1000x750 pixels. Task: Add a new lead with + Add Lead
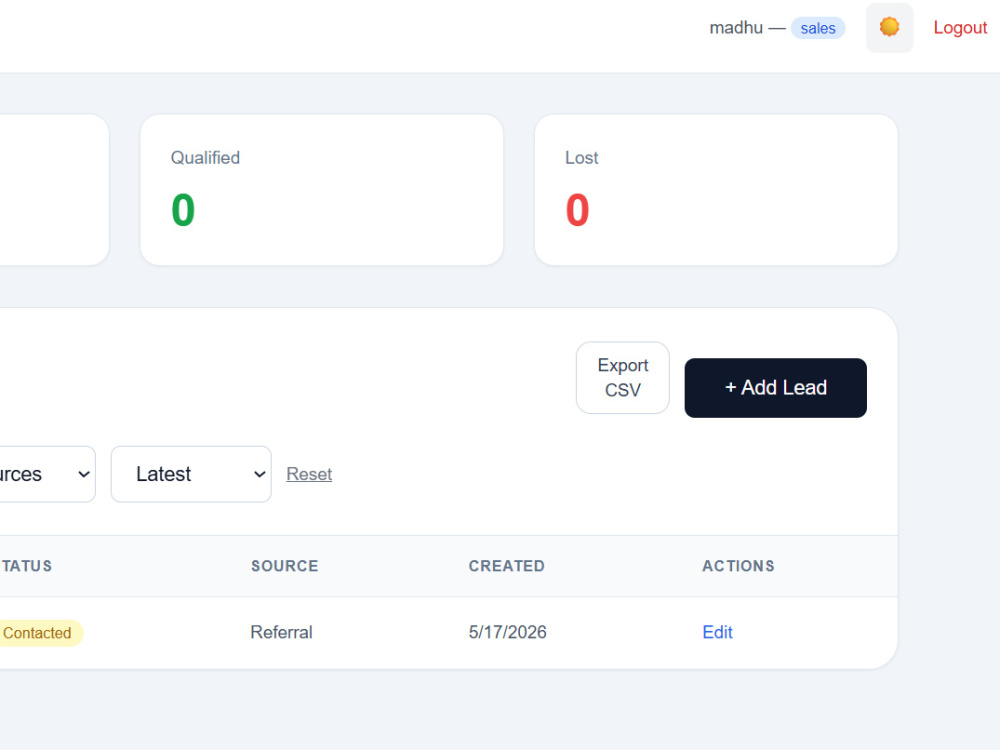pyautogui.click(x=775, y=388)
